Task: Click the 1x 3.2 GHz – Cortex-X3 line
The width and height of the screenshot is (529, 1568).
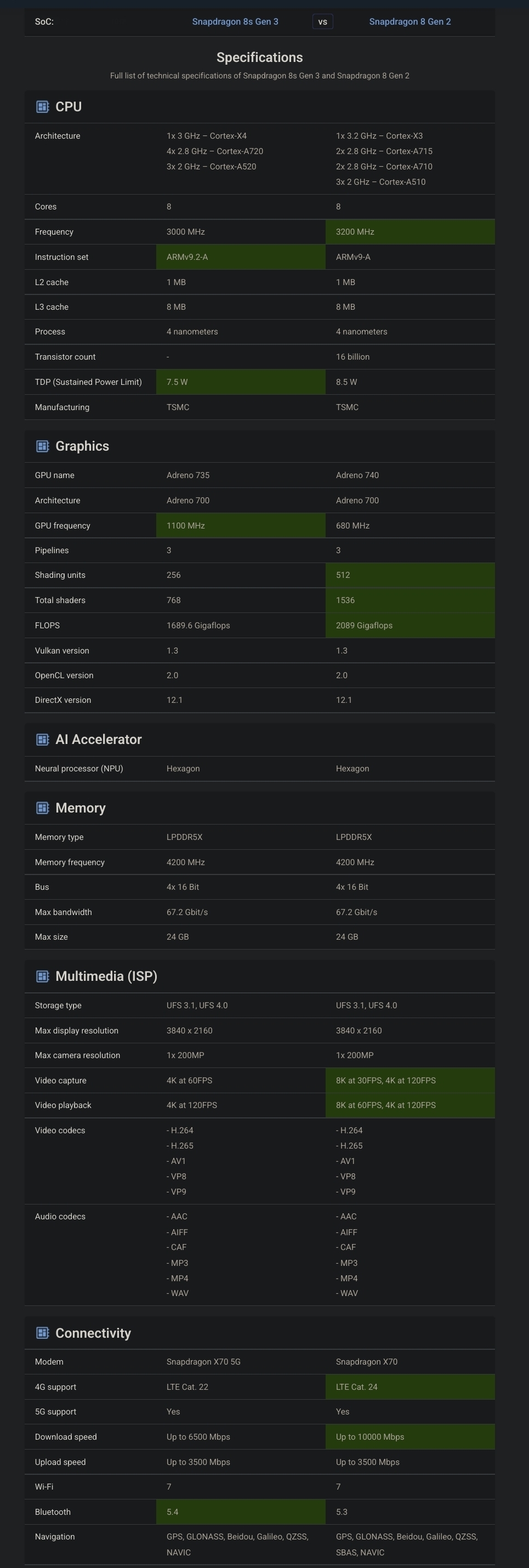Action: pyautogui.click(x=379, y=136)
